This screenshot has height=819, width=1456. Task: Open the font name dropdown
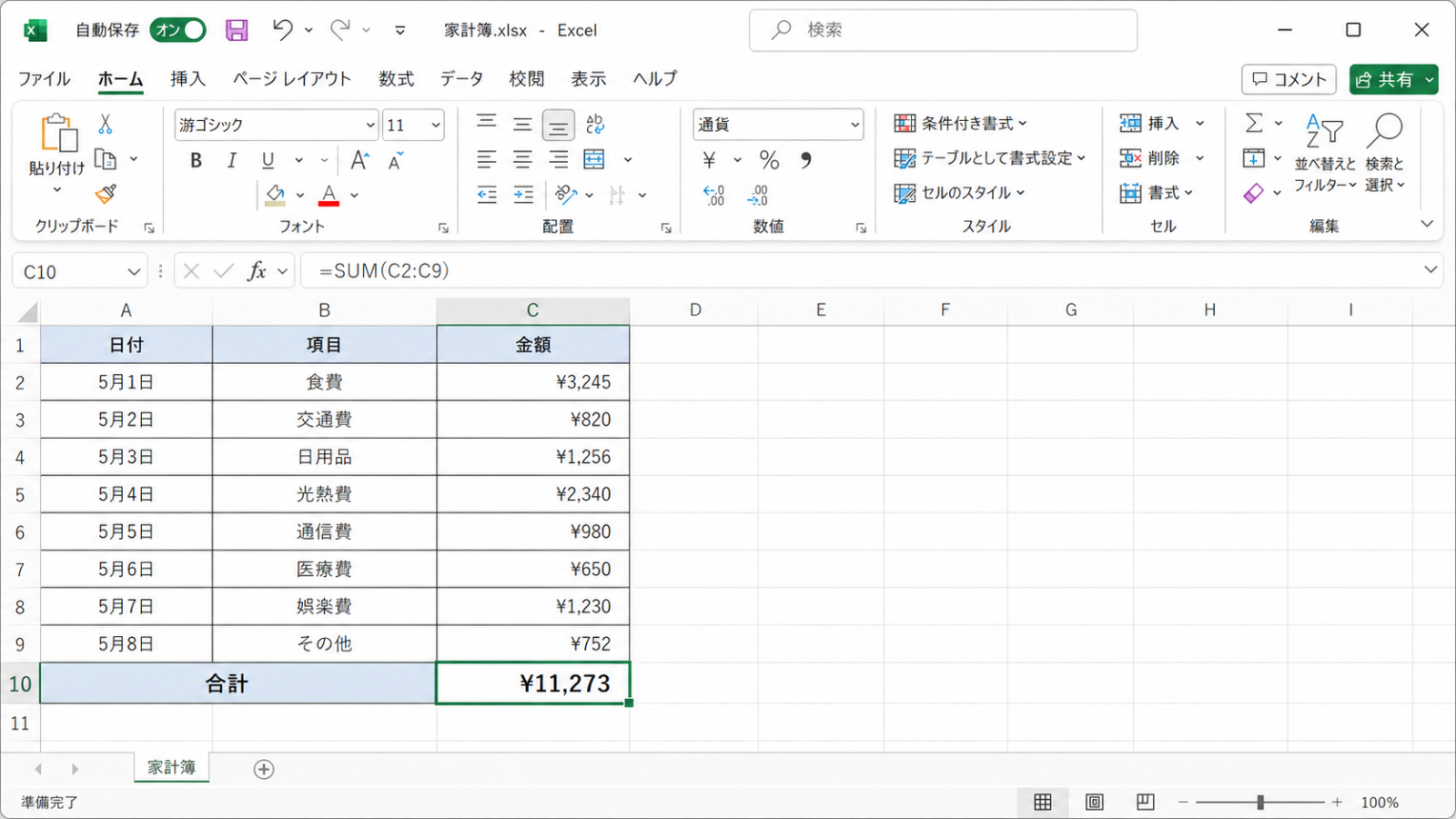[370, 125]
